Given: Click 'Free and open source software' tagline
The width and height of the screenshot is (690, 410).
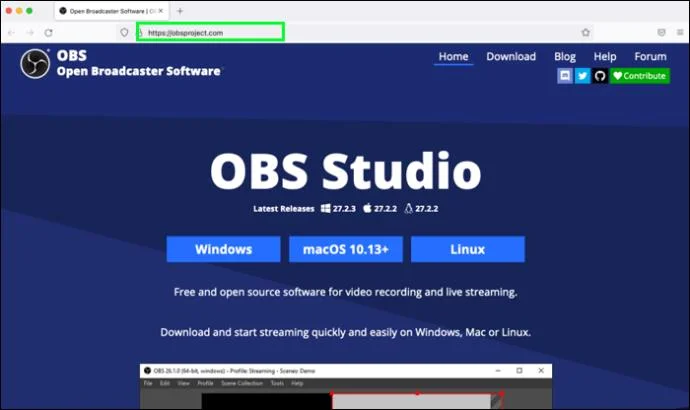Looking at the screenshot, I should [345, 292].
